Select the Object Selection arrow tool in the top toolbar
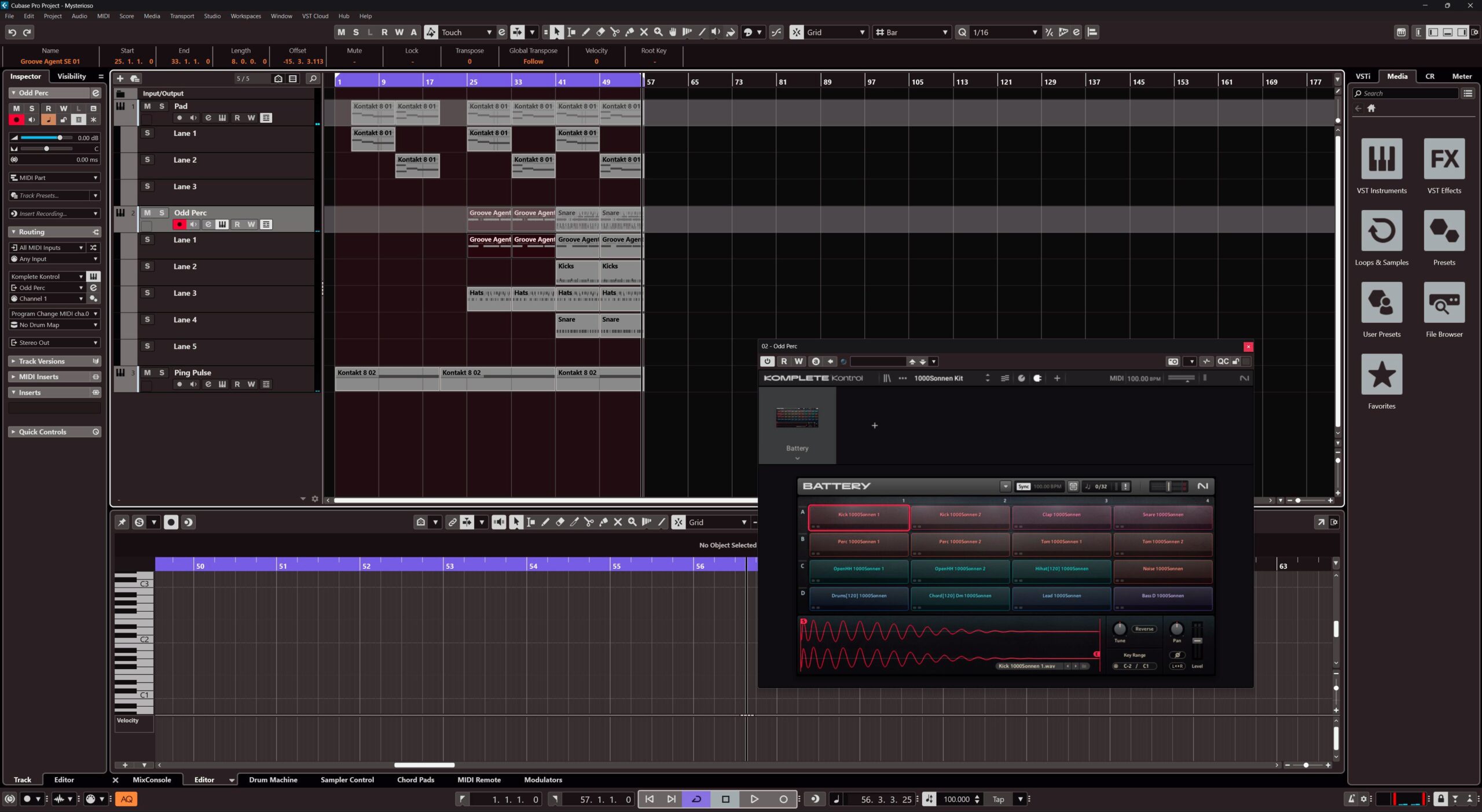The height and width of the screenshot is (812, 1482). 556,32
